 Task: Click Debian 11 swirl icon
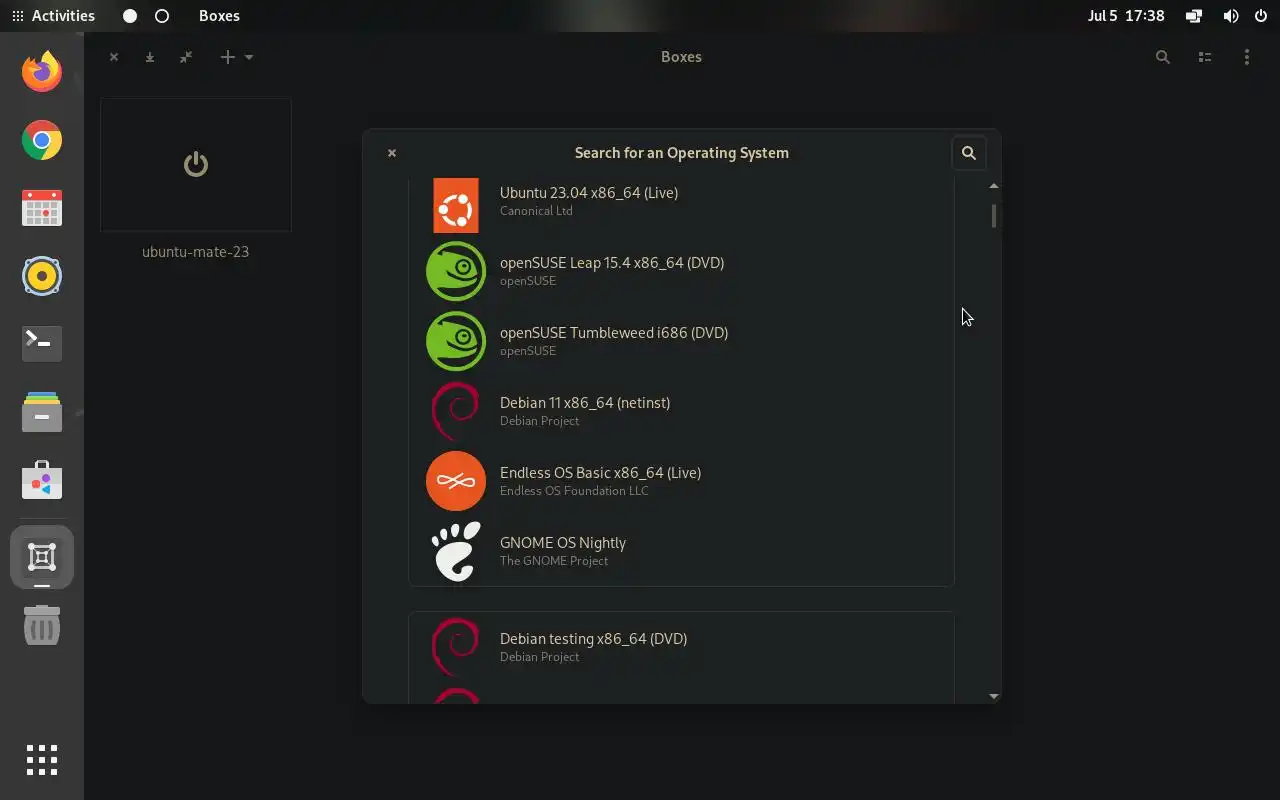(456, 411)
